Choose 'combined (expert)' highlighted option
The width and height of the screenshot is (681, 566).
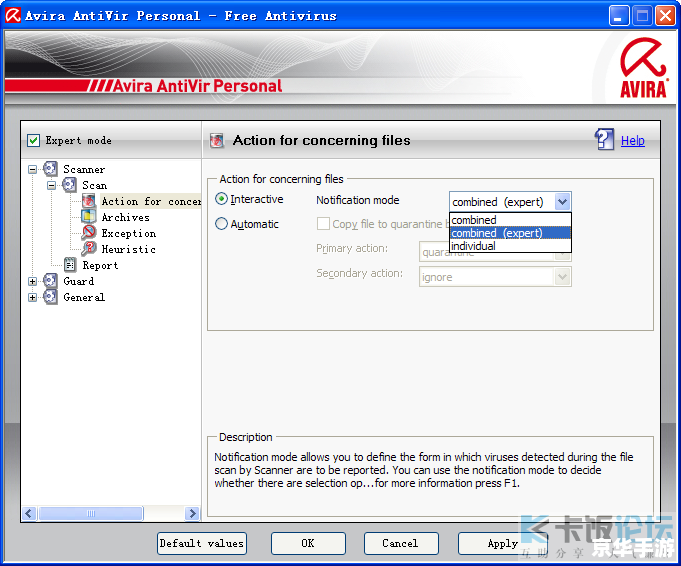[x=510, y=233]
